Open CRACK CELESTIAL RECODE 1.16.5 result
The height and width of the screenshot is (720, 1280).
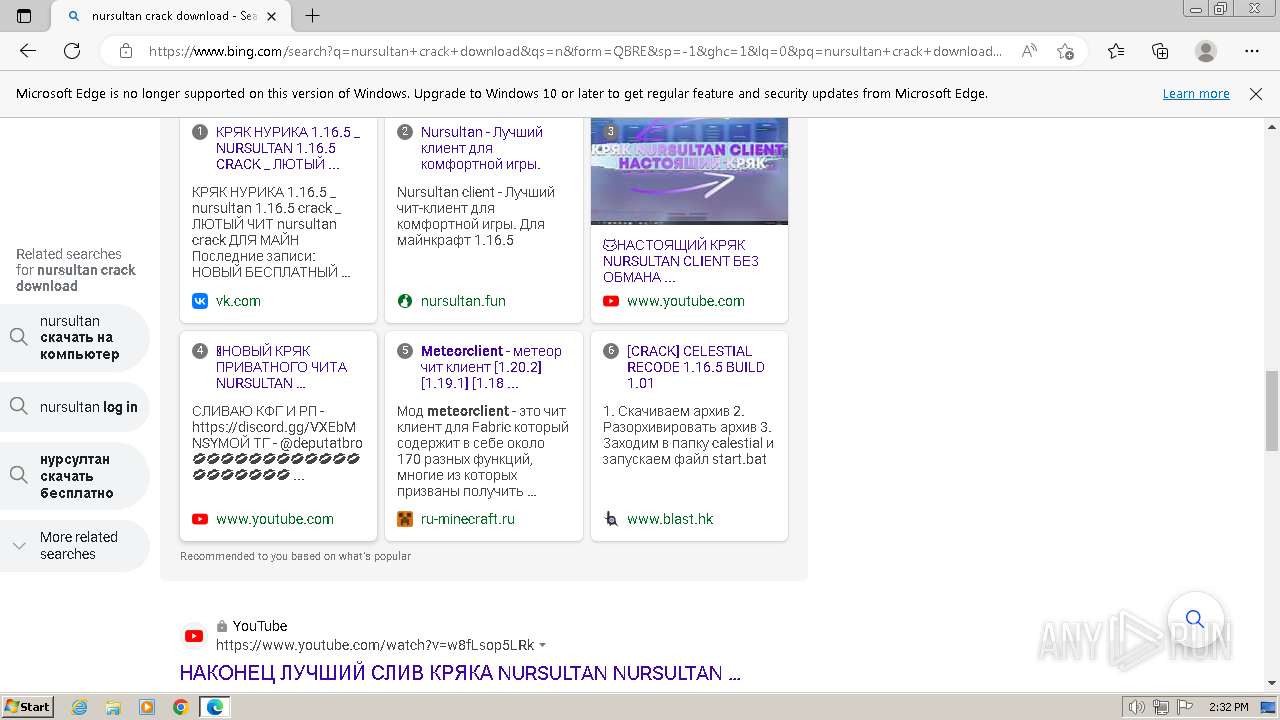click(x=696, y=367)
